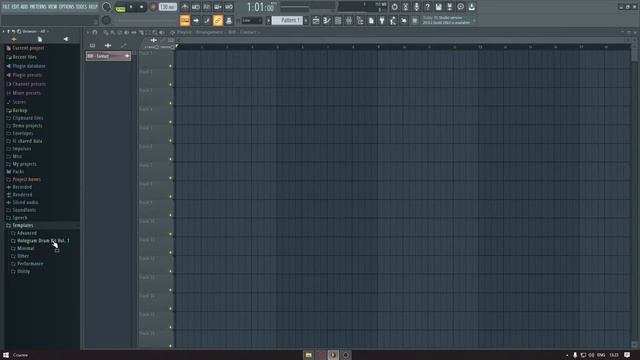
Task: Toggle multilink to controllers icon
Action: click(x=229, y=20)
